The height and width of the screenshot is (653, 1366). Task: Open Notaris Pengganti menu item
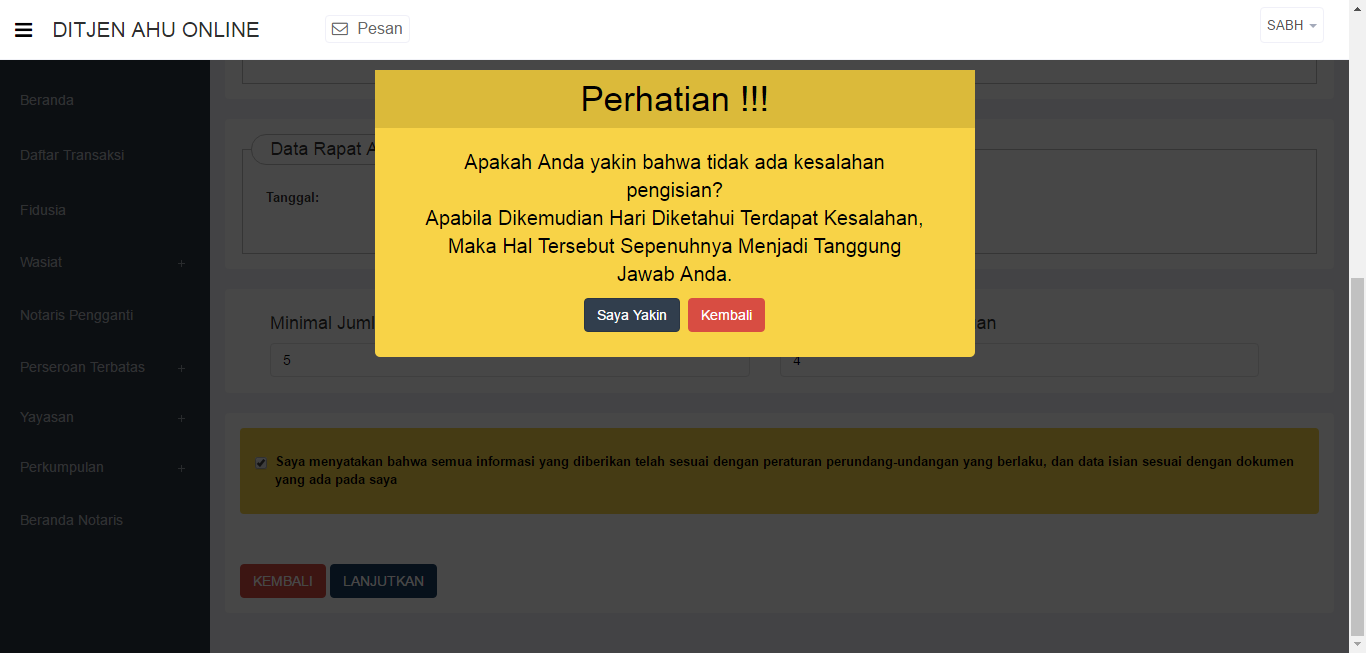pos(76,315)
